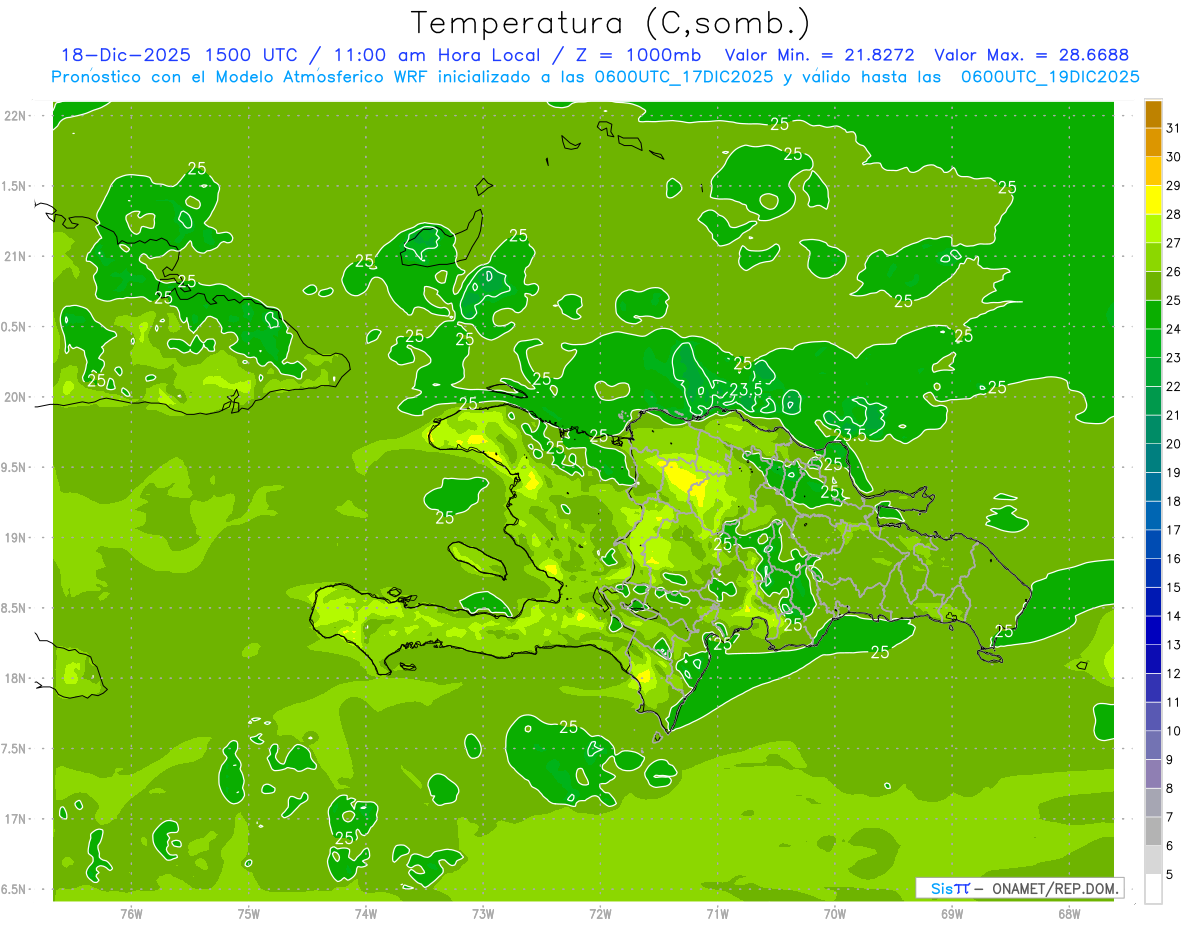The height and width of the screenshot is (927, 1200).
Task: Click the "10" value on the colorbar
Action: 1173,731
